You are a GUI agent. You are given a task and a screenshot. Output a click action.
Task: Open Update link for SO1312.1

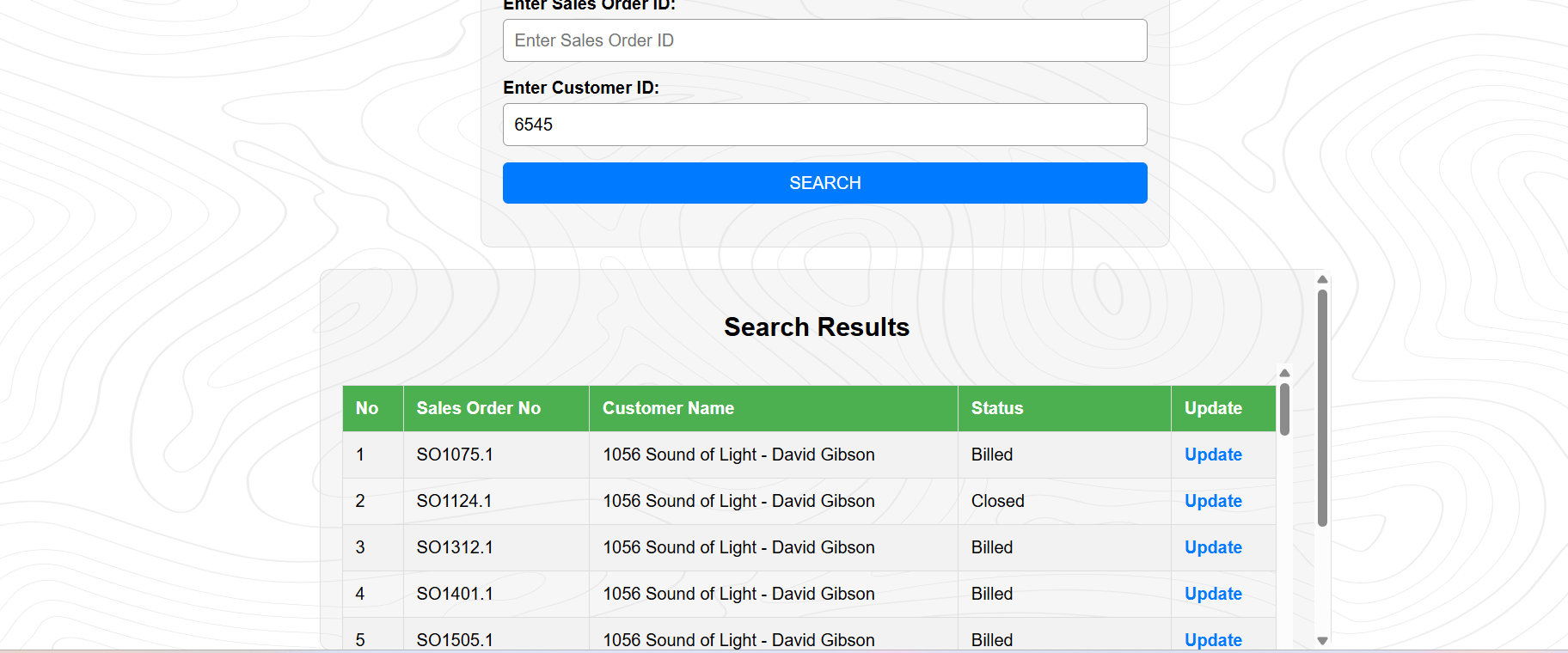point(1212,547)
